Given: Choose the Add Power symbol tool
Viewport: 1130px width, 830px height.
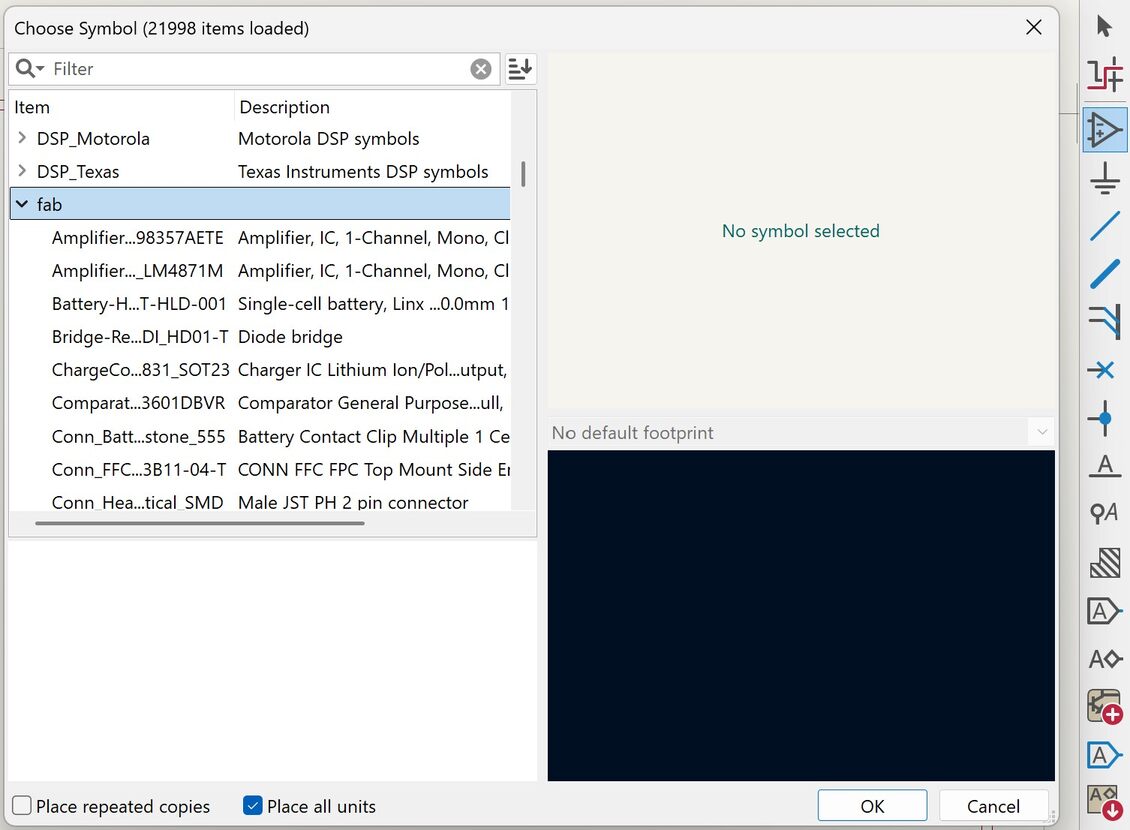Looking at the screenshot, I should coord(1104,179).
